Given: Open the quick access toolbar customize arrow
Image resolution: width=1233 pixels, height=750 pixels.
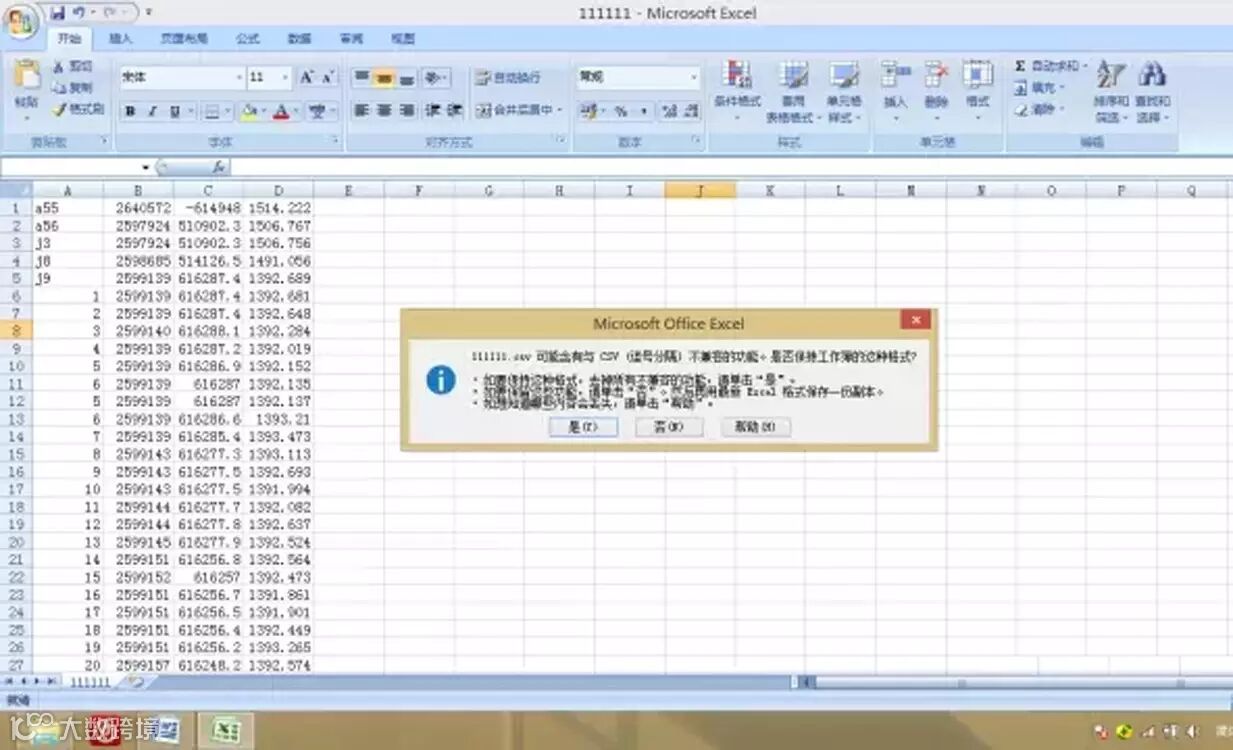Looking at the screenshot, I should [149, 13].
